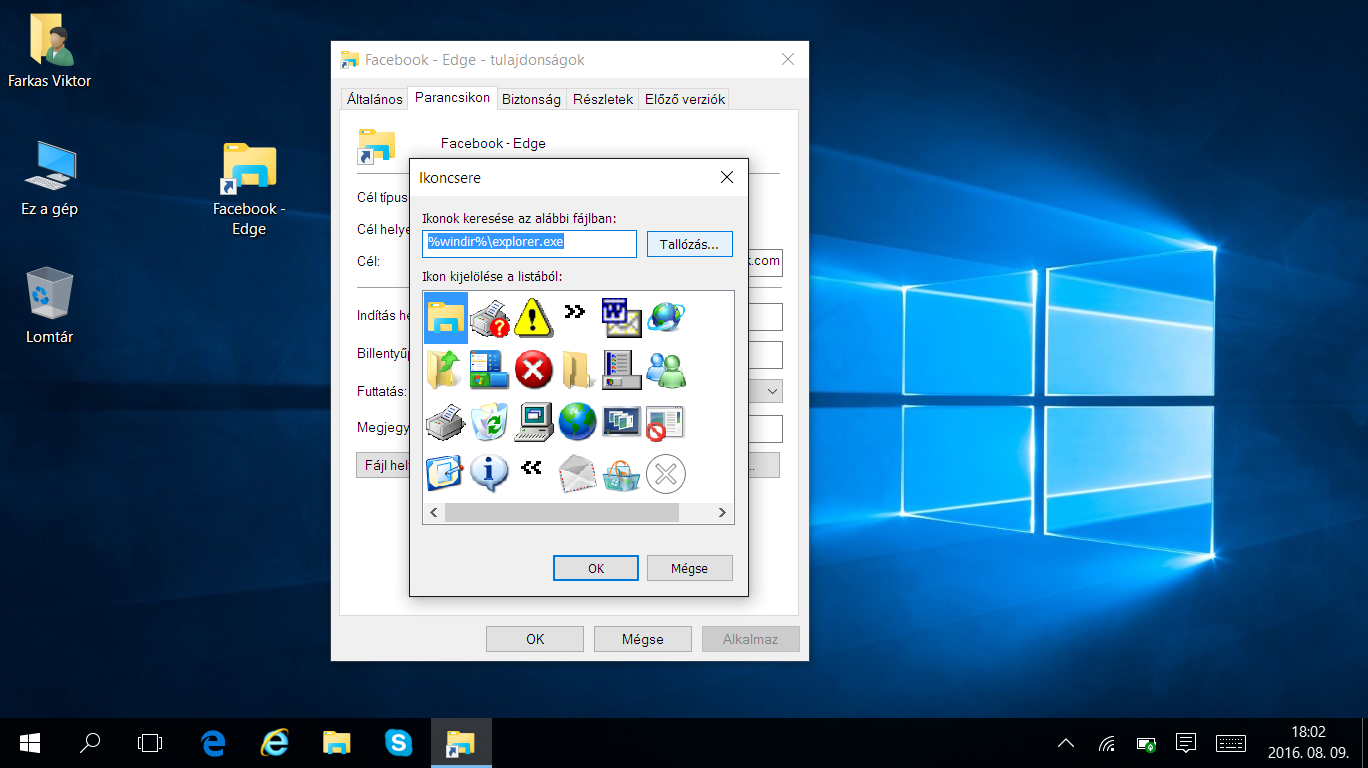Close the Ikoncsere dialog
Screen dimensions: 1368x768
tap(727, 177)
